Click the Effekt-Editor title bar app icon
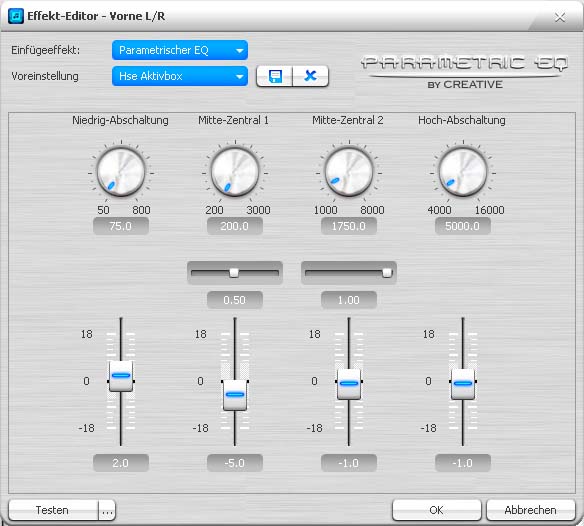This screenshot has width=584, height=526. [x=16, y=16]
